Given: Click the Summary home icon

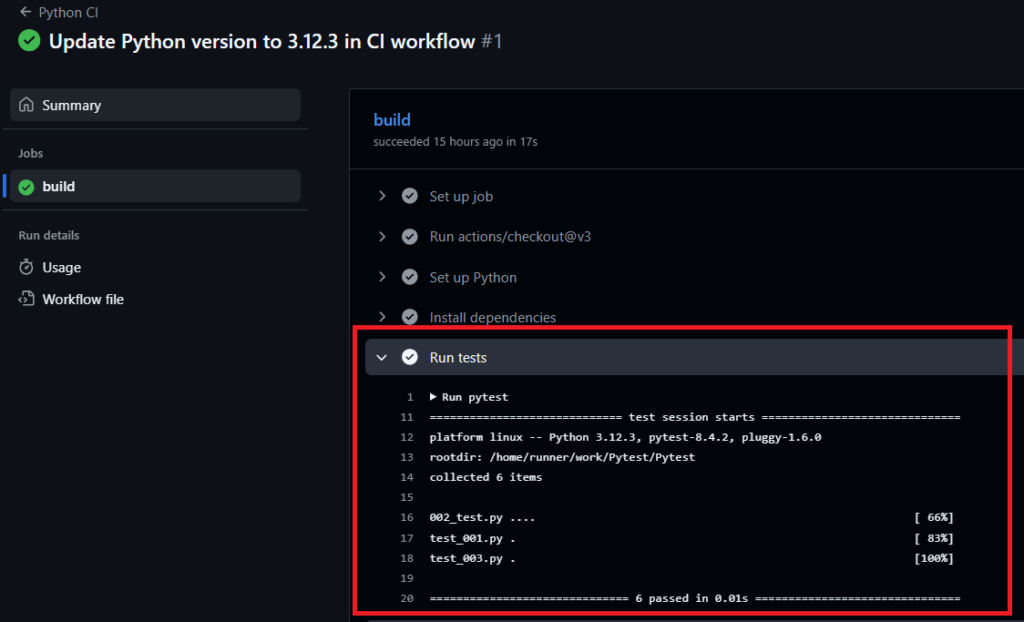Looking at the screenshot, I should pos(27,105).
